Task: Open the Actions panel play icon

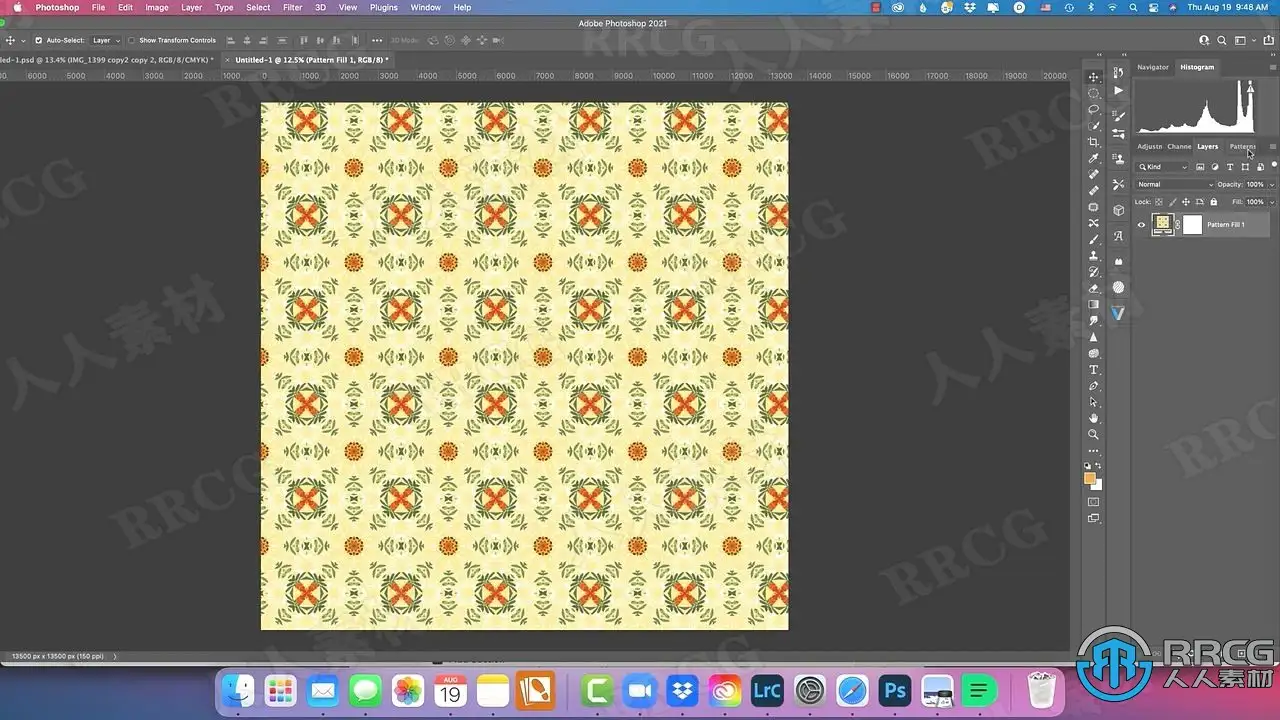Action: pyautogui.click(x=1118, y=91)
